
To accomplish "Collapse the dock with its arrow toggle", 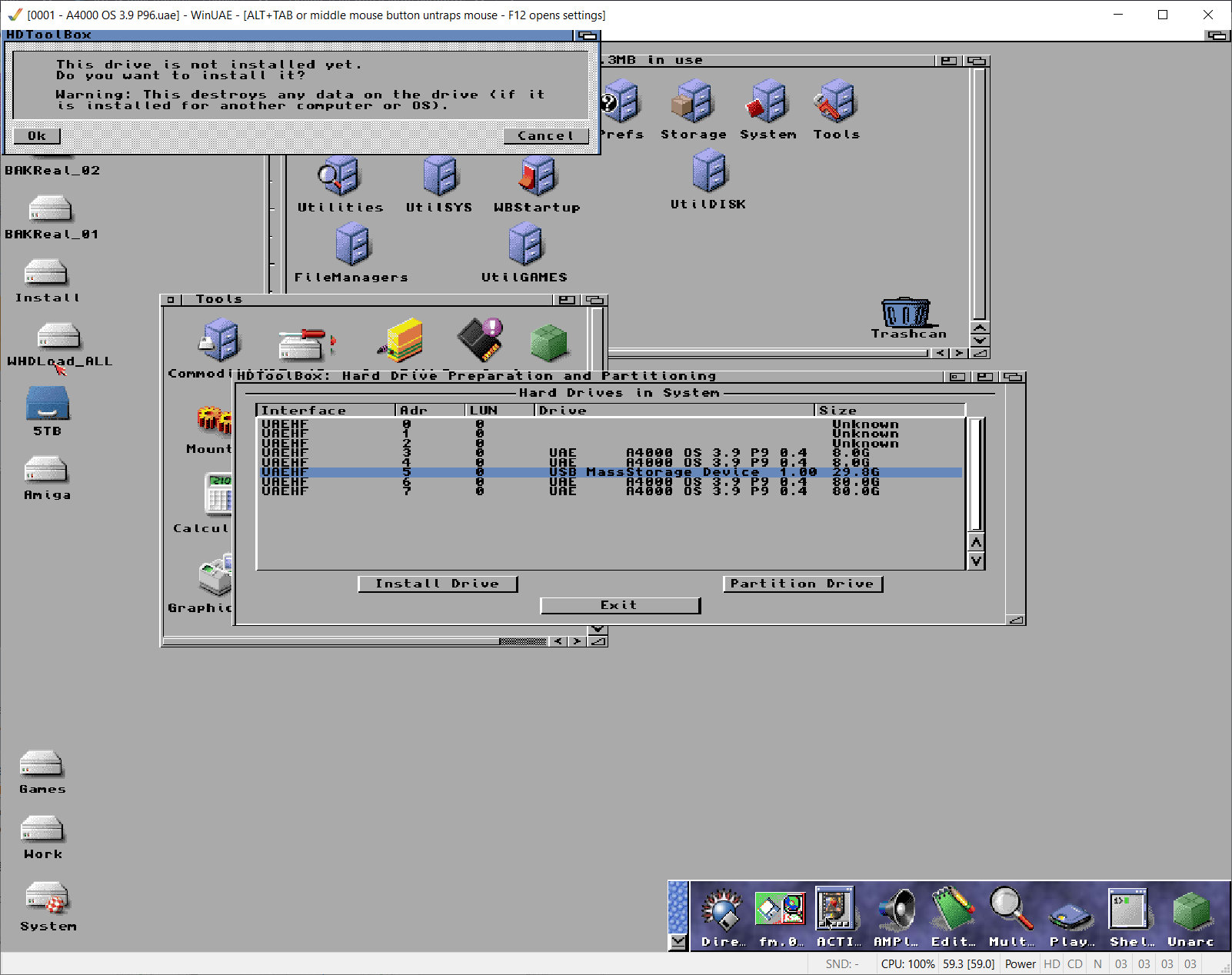I will point(678,941).
